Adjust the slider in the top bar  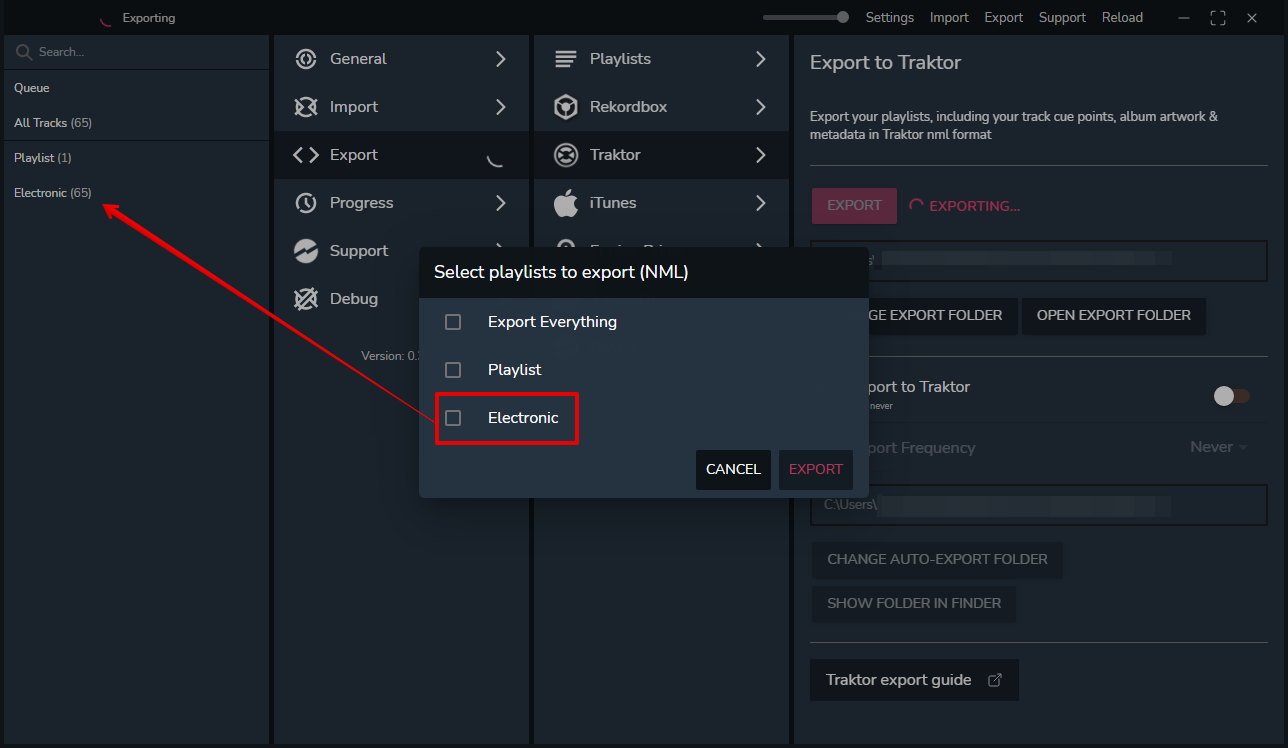(x=806, y=17)
